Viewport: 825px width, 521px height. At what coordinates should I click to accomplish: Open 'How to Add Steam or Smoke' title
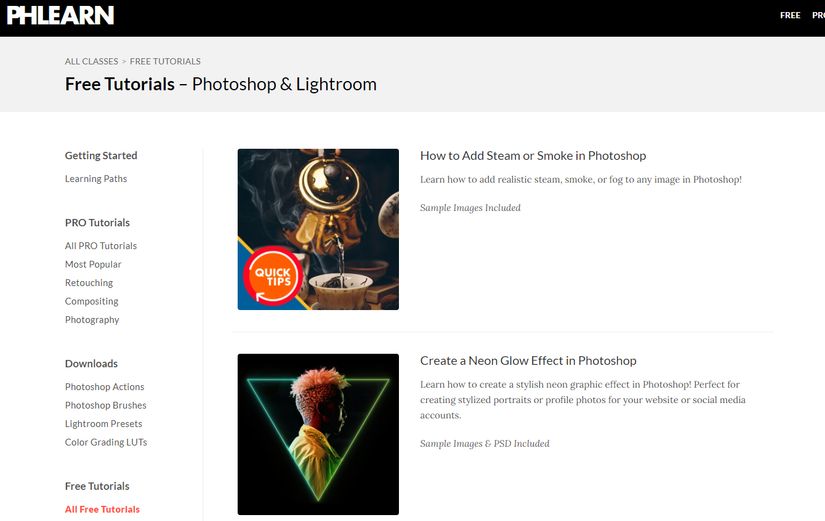click(533, 156)
